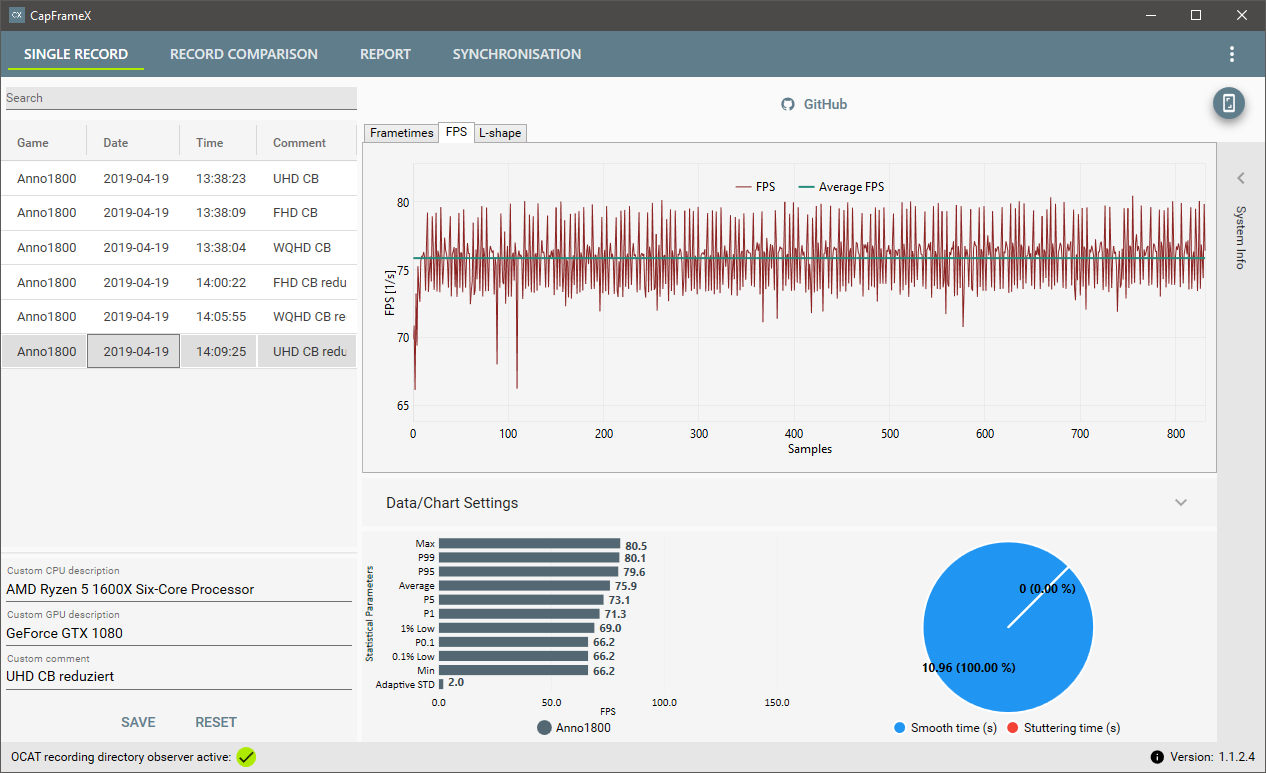Click the version info icon
Image resolution: width=1266 pixels, height=773 pixels.
(1157, 757)
